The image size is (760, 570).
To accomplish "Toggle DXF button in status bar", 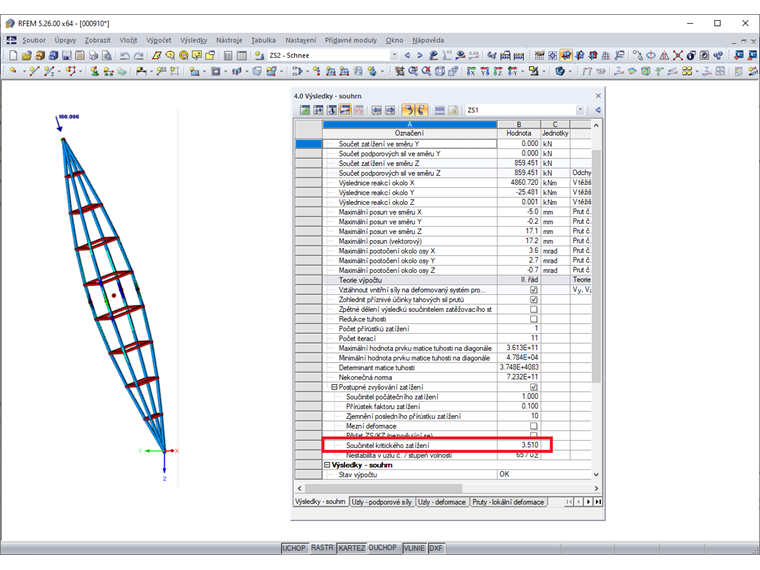I will (x=436, y=548).
